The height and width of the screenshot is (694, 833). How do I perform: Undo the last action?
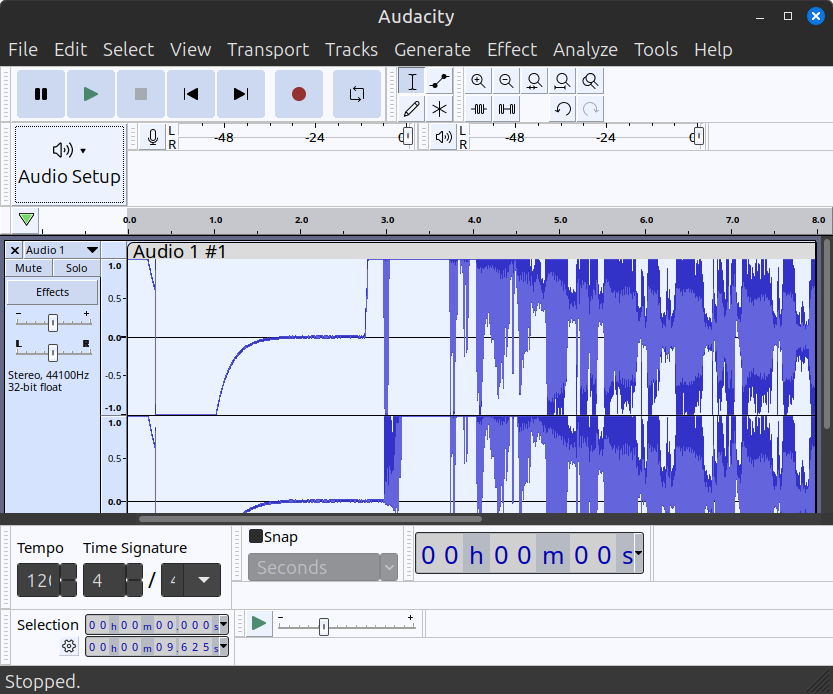562,109
